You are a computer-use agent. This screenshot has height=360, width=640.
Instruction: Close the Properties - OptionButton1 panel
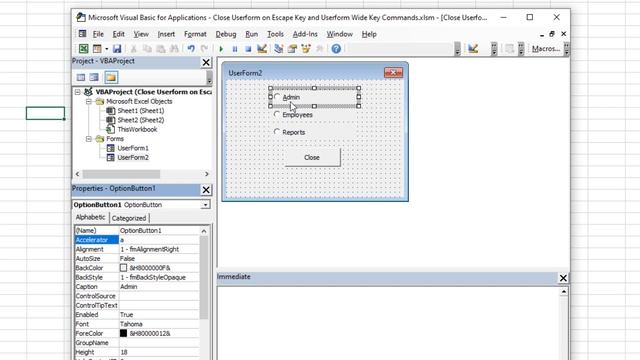pos(206,190)
